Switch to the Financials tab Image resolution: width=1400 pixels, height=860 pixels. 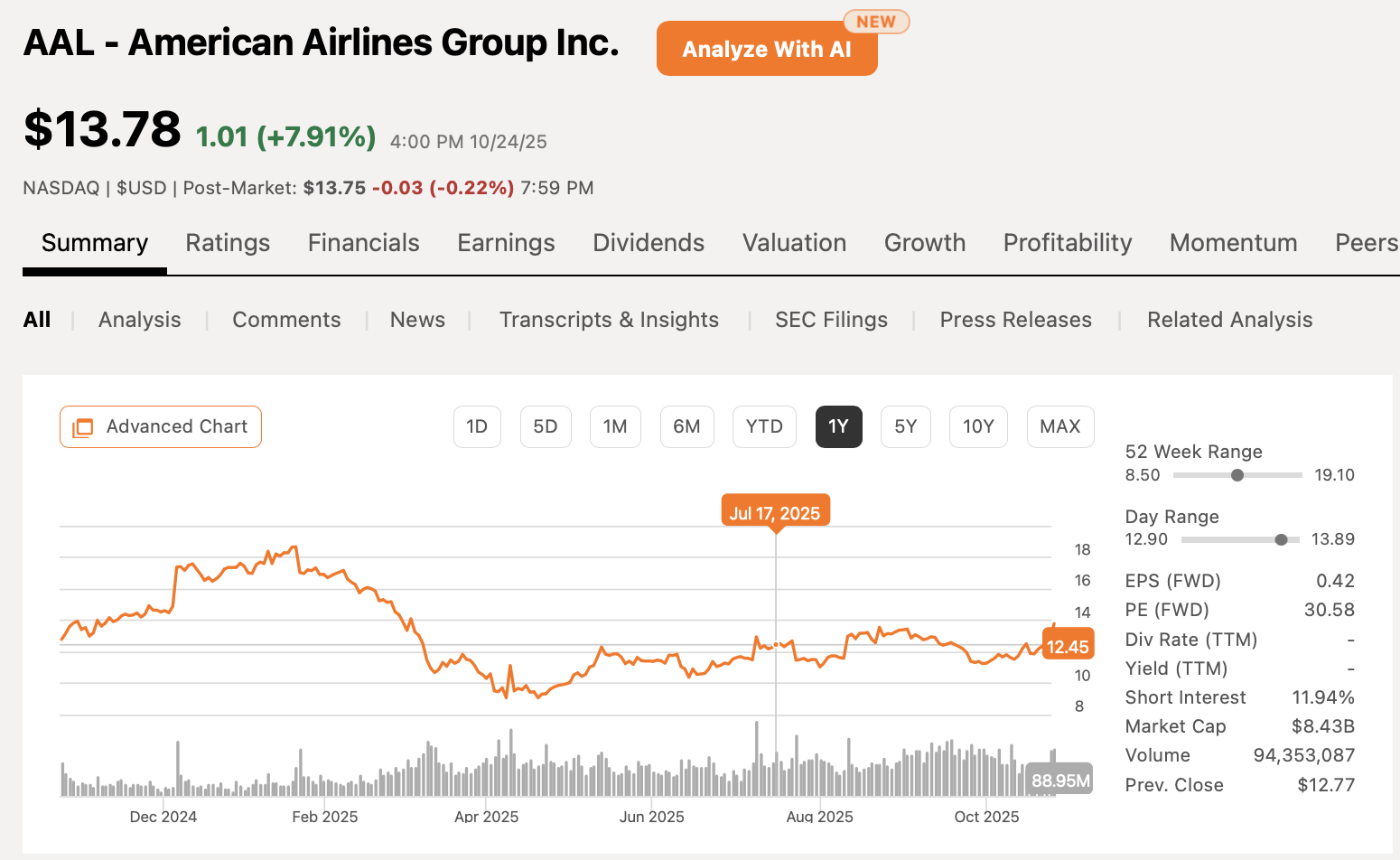pos(363,242)
